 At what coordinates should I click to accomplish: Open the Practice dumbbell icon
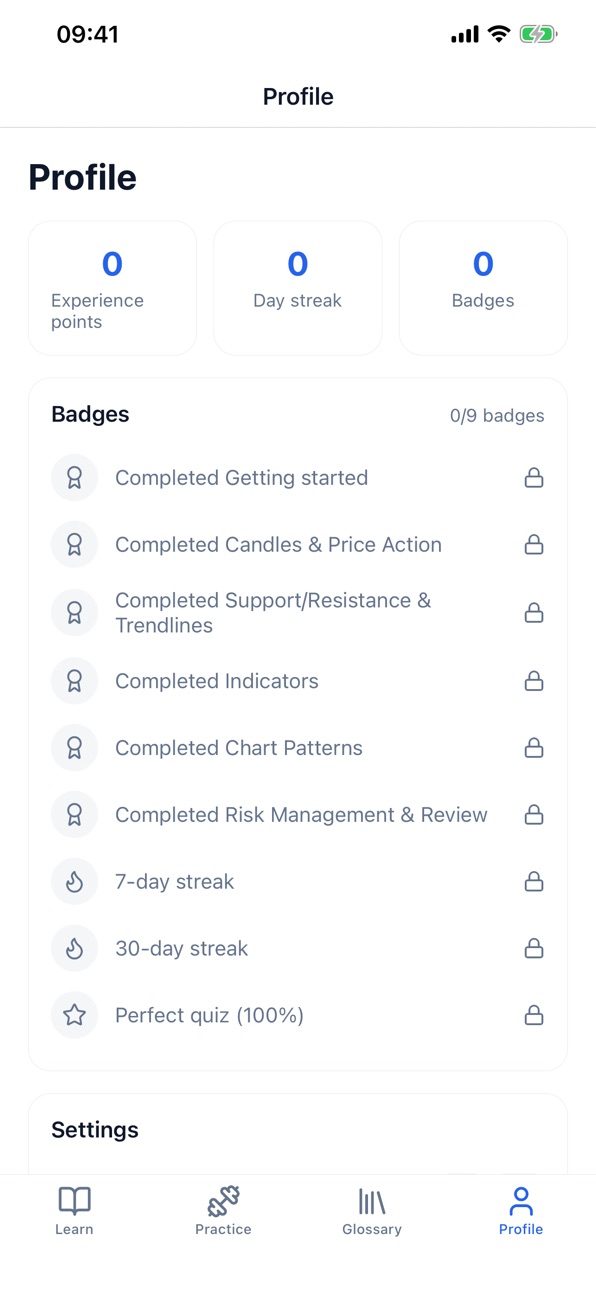click(x=223, y=1200)
